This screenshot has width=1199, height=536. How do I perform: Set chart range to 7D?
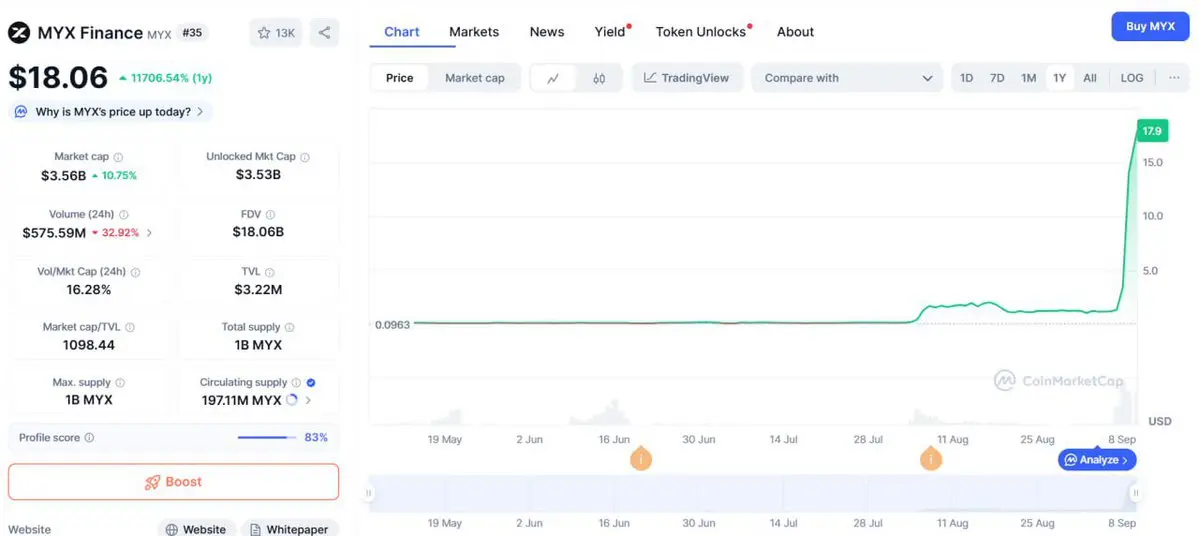(997, 78)
